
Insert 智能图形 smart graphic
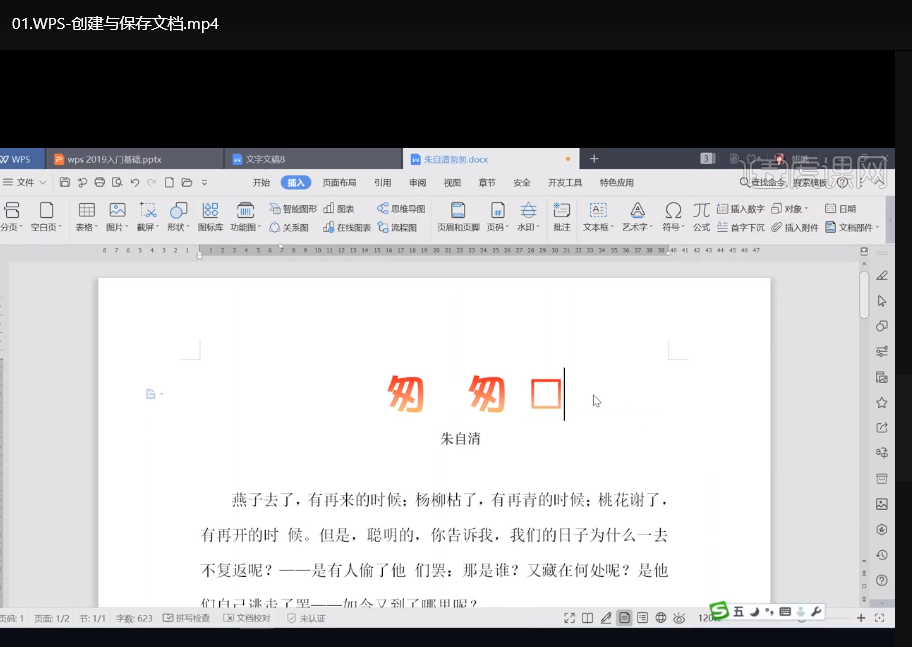(293, 208)
